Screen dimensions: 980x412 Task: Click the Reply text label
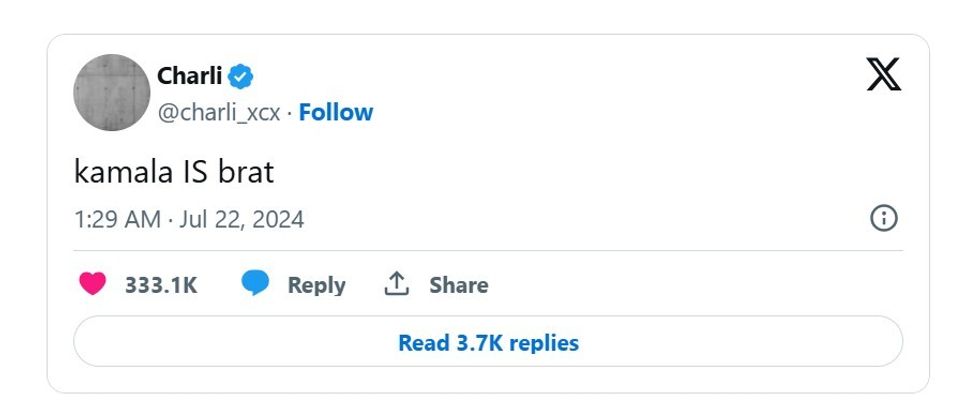coord(316,285)
